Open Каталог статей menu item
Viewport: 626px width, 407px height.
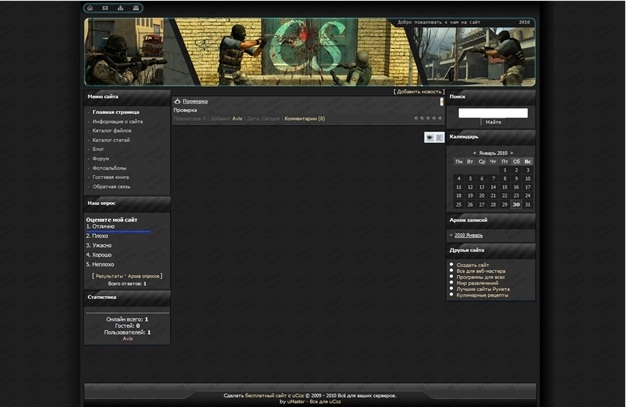click(111, 140)
